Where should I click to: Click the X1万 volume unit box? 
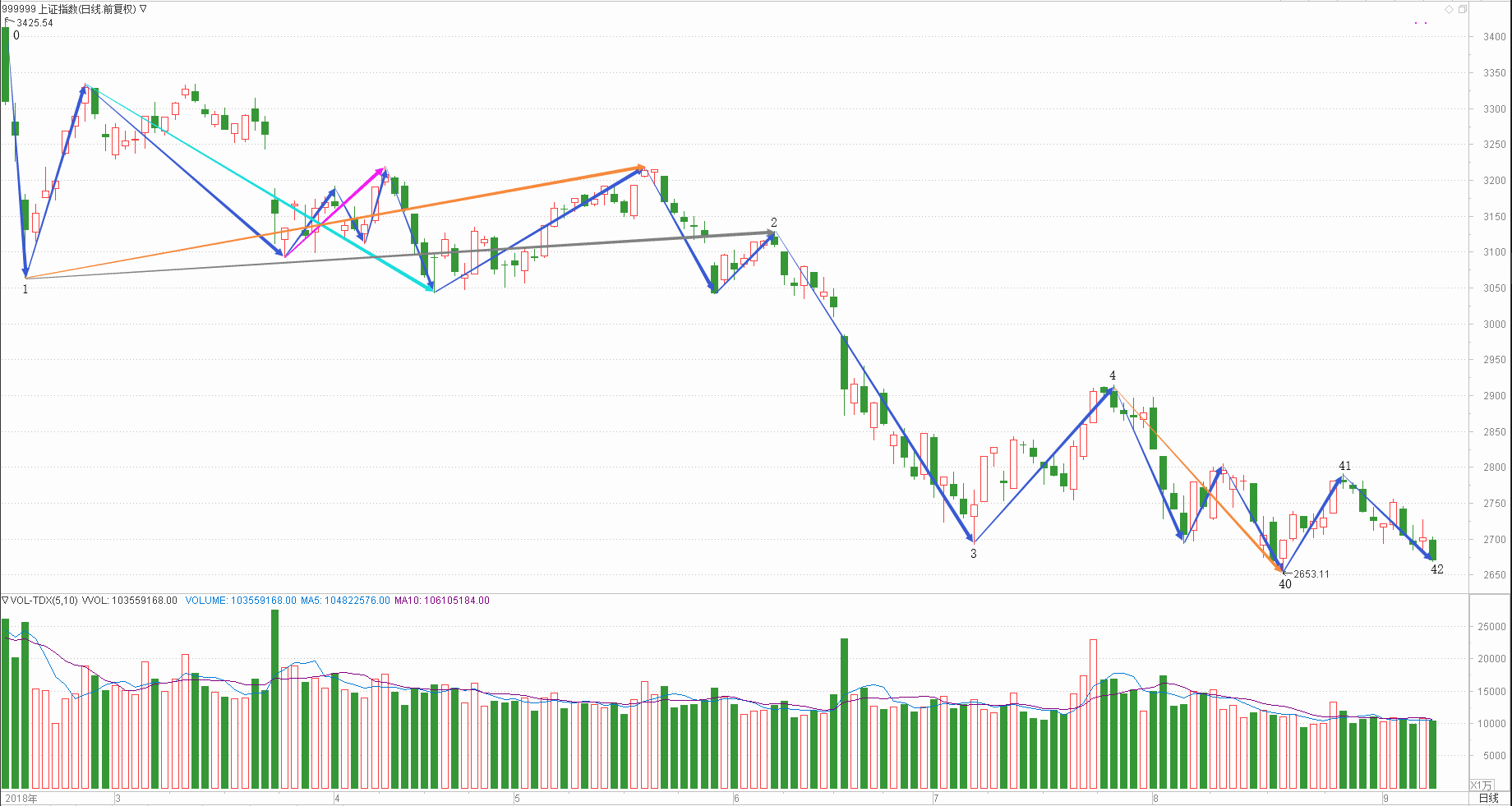pos(1481,785)
